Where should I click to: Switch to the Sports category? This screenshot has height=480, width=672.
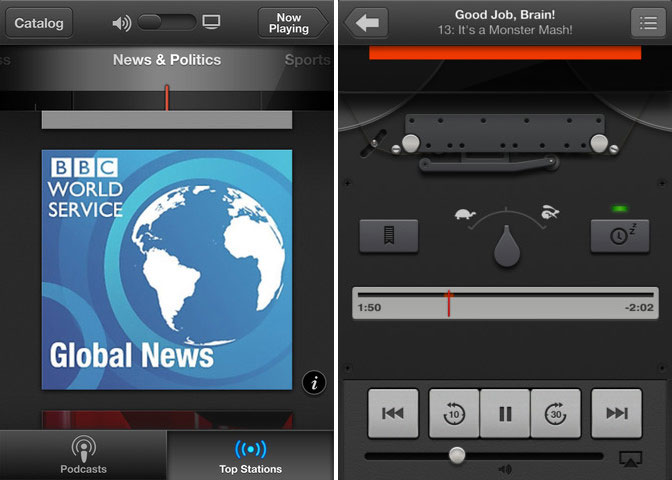308,60
